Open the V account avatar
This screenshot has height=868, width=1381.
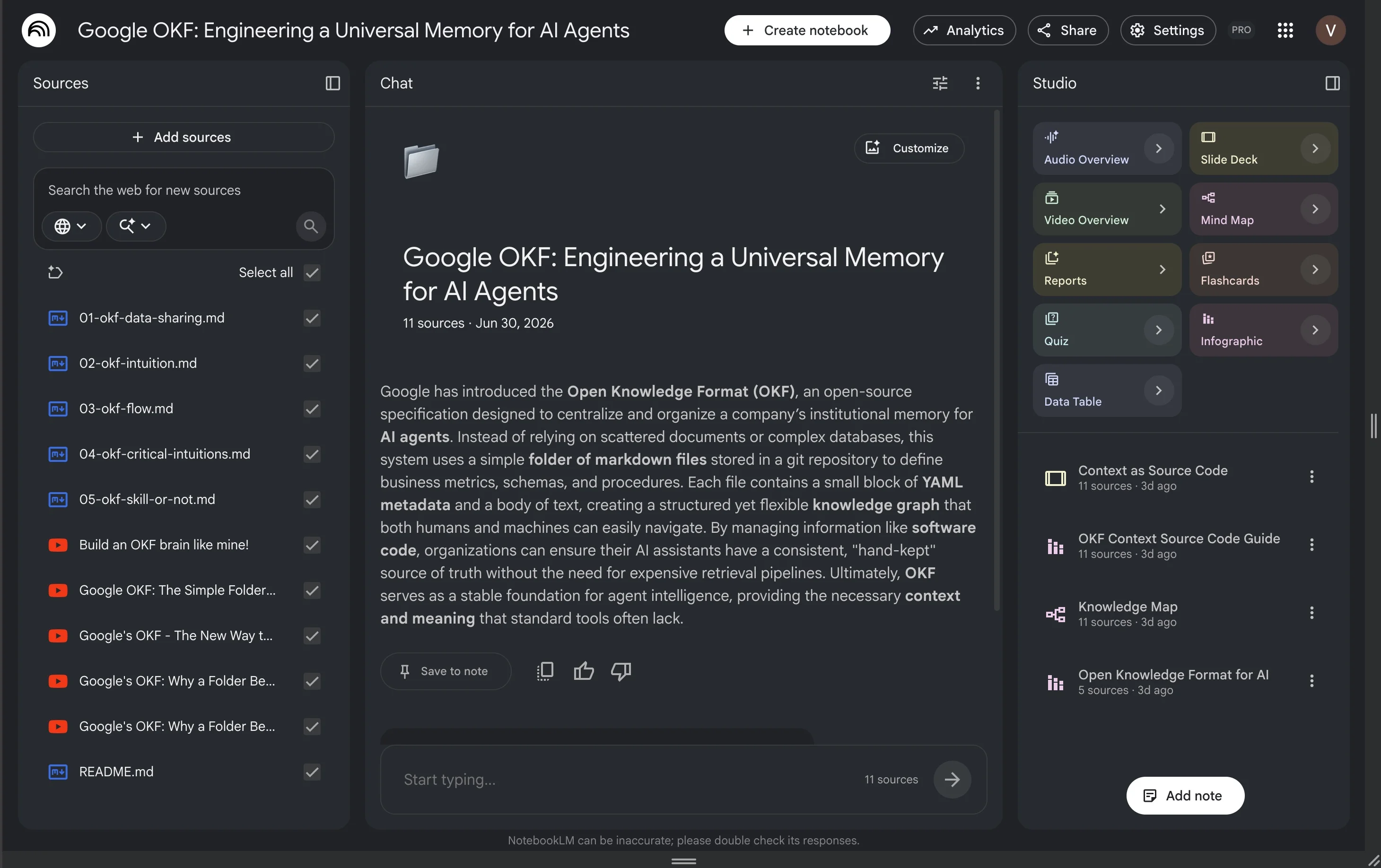pyautogui.click(x=1330, y=30)
